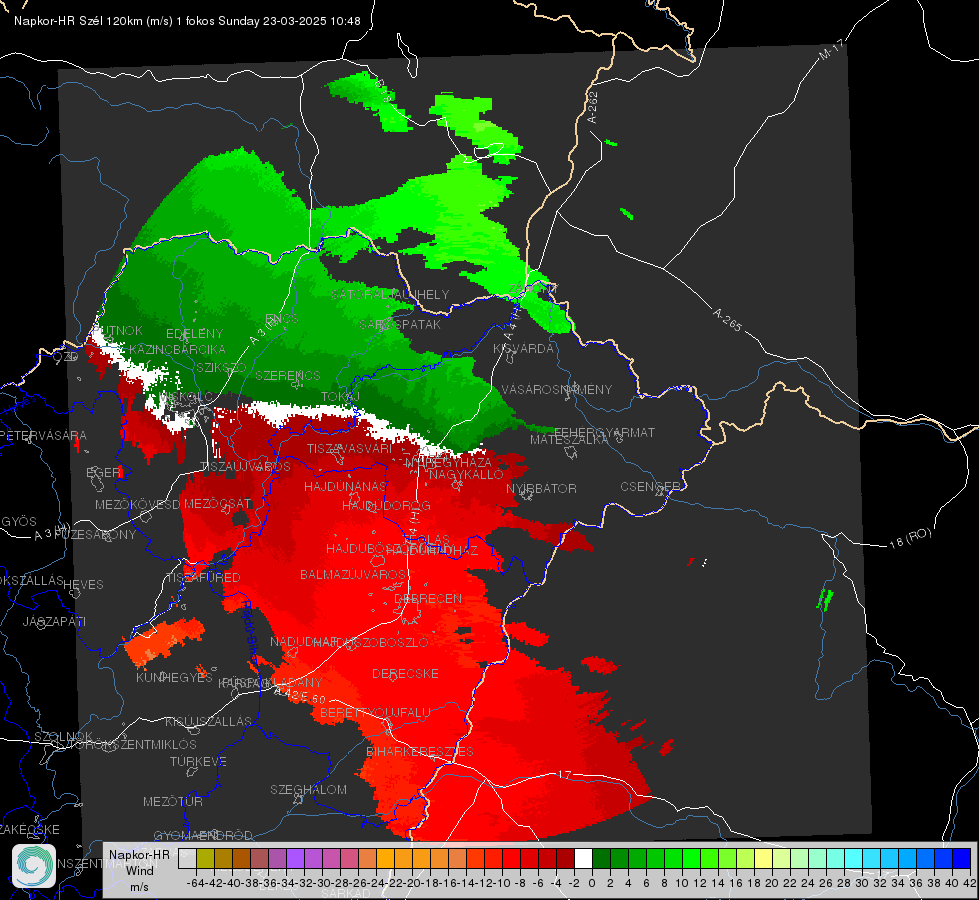Screen dimensions: 979x900
Task: Click the TOKAJ city label
Action: (x=340, y=397)
